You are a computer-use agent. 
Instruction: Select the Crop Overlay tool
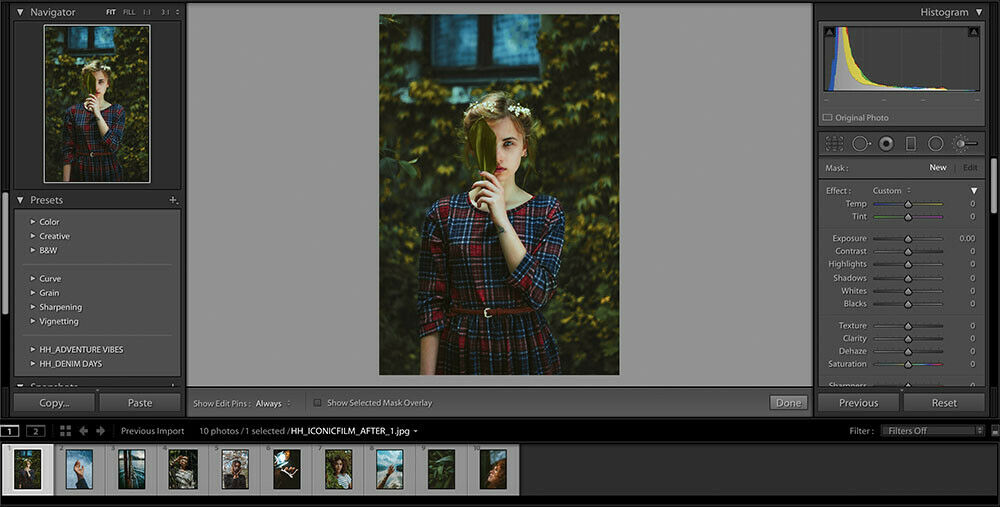coord(834,144)
